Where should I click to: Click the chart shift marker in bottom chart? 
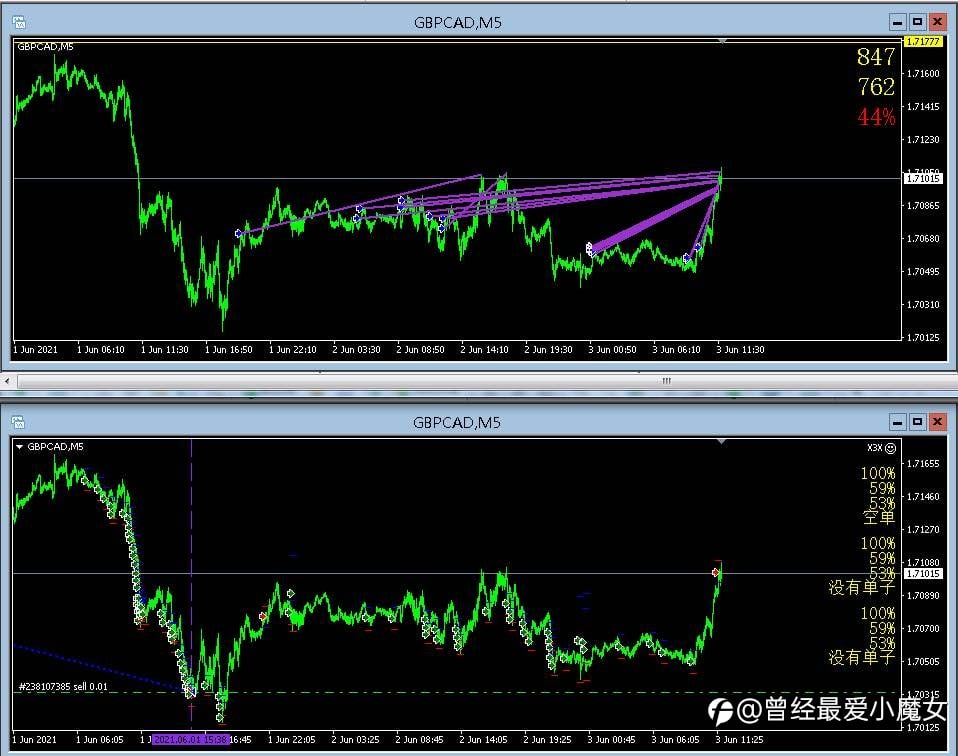[722, 441]
